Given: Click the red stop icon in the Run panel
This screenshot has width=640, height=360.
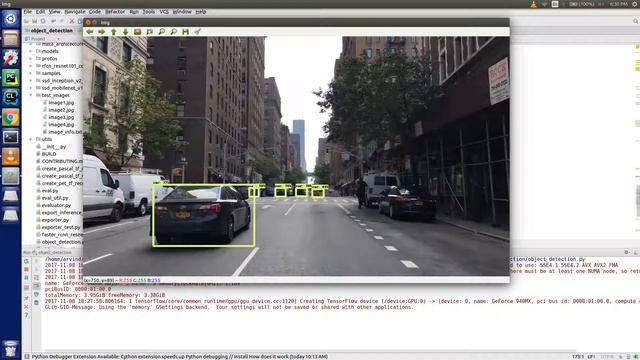Looking at the screenshot, I should pos(26,269).
